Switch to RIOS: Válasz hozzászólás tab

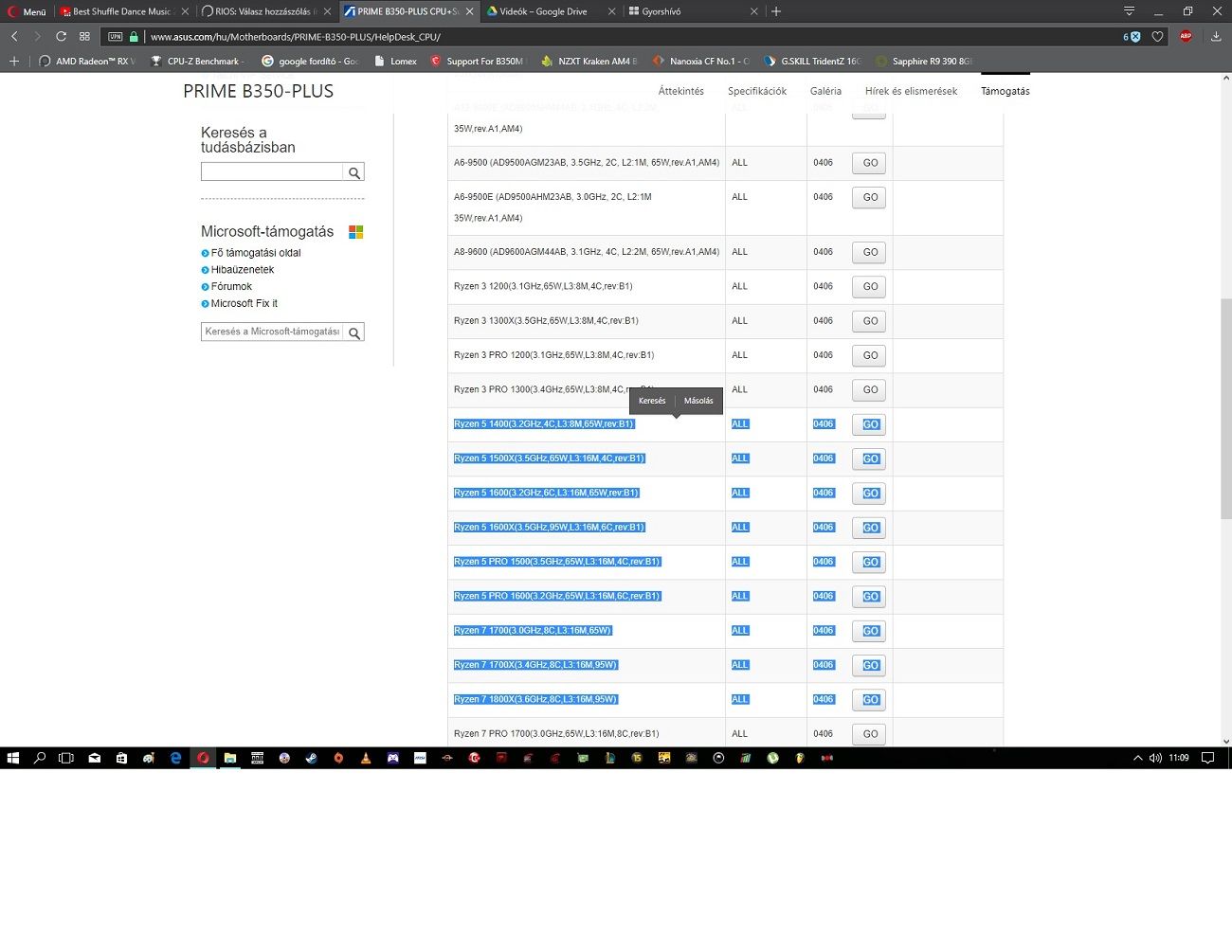point(265,11)
